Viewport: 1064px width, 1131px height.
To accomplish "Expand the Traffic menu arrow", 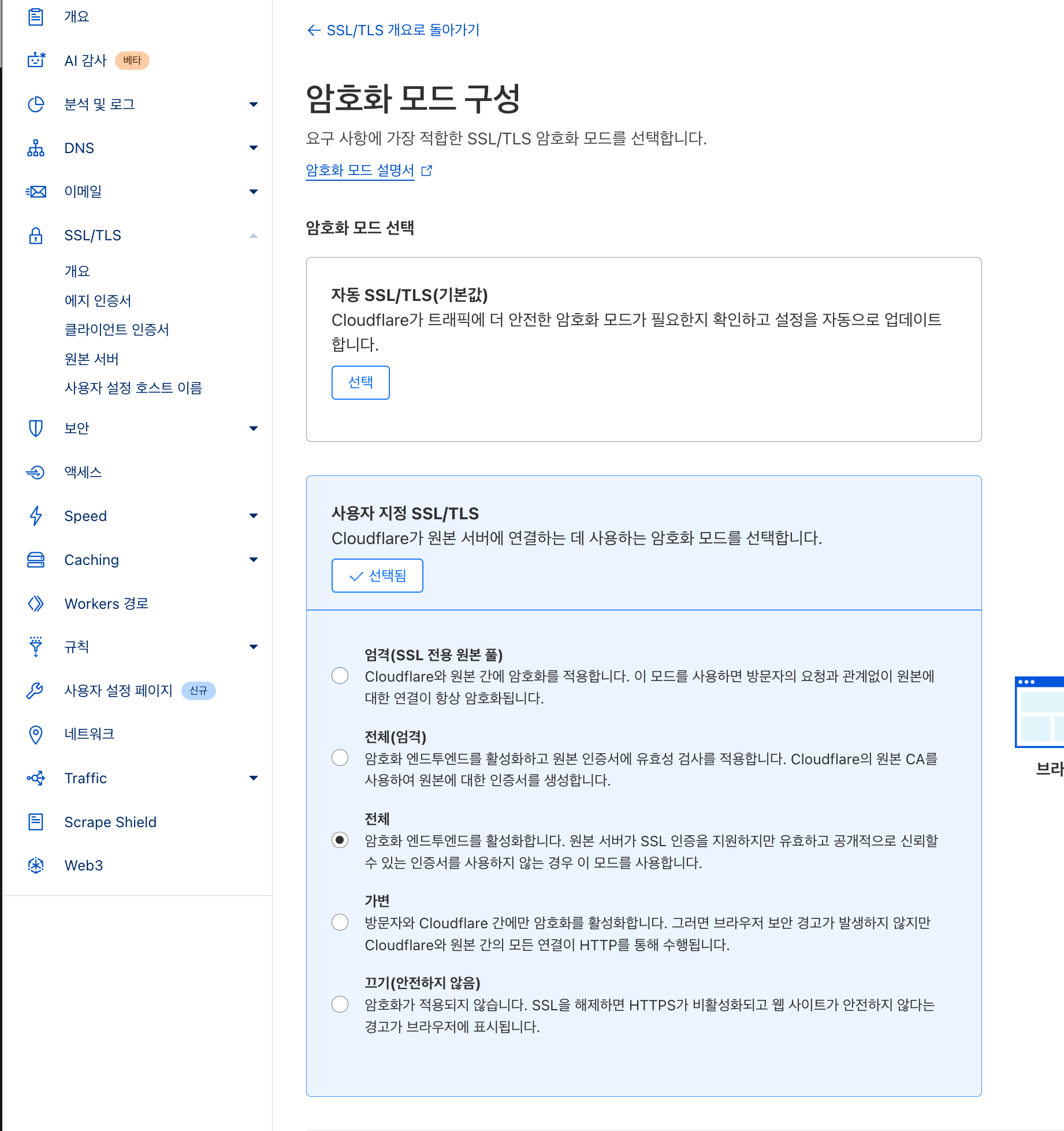I will click(253, 778).
